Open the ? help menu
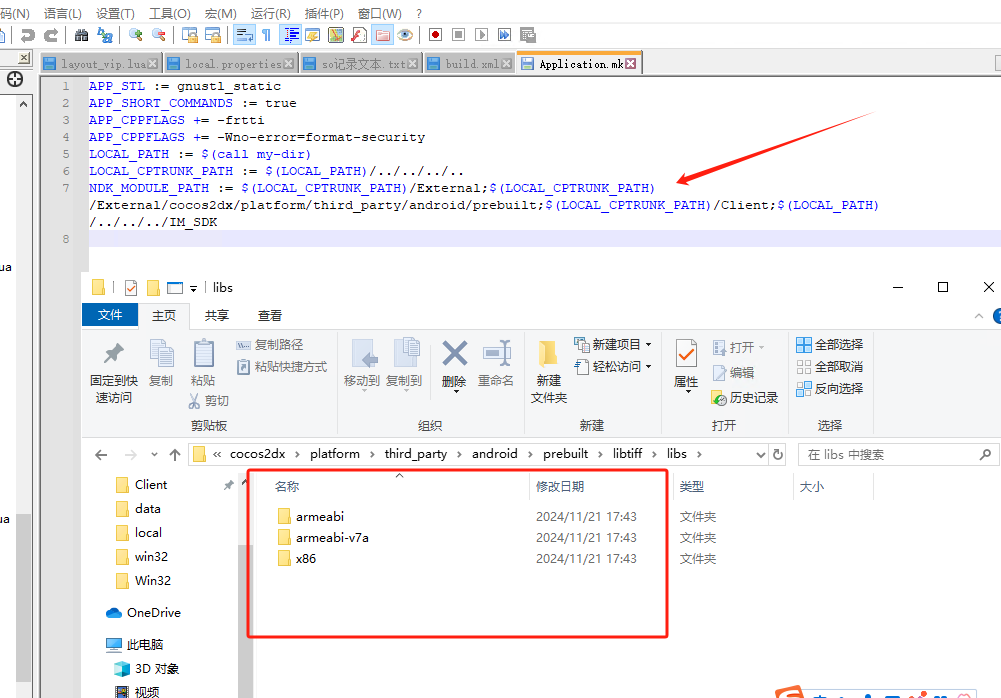The height and width of the screenshot is (698, 1001). click(x=419, y=13)
